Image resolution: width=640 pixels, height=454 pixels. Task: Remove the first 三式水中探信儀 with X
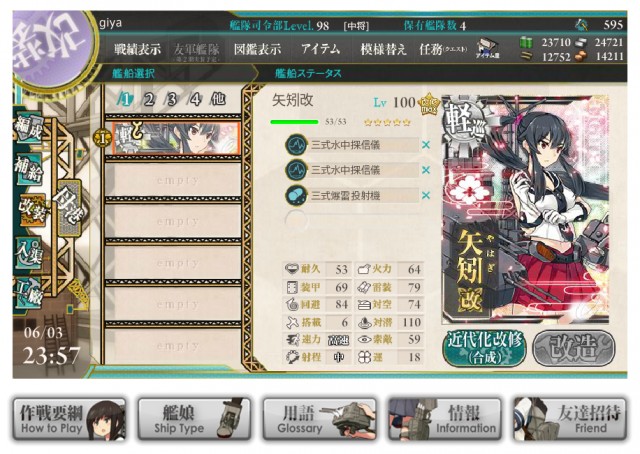[x=426, y=145]
